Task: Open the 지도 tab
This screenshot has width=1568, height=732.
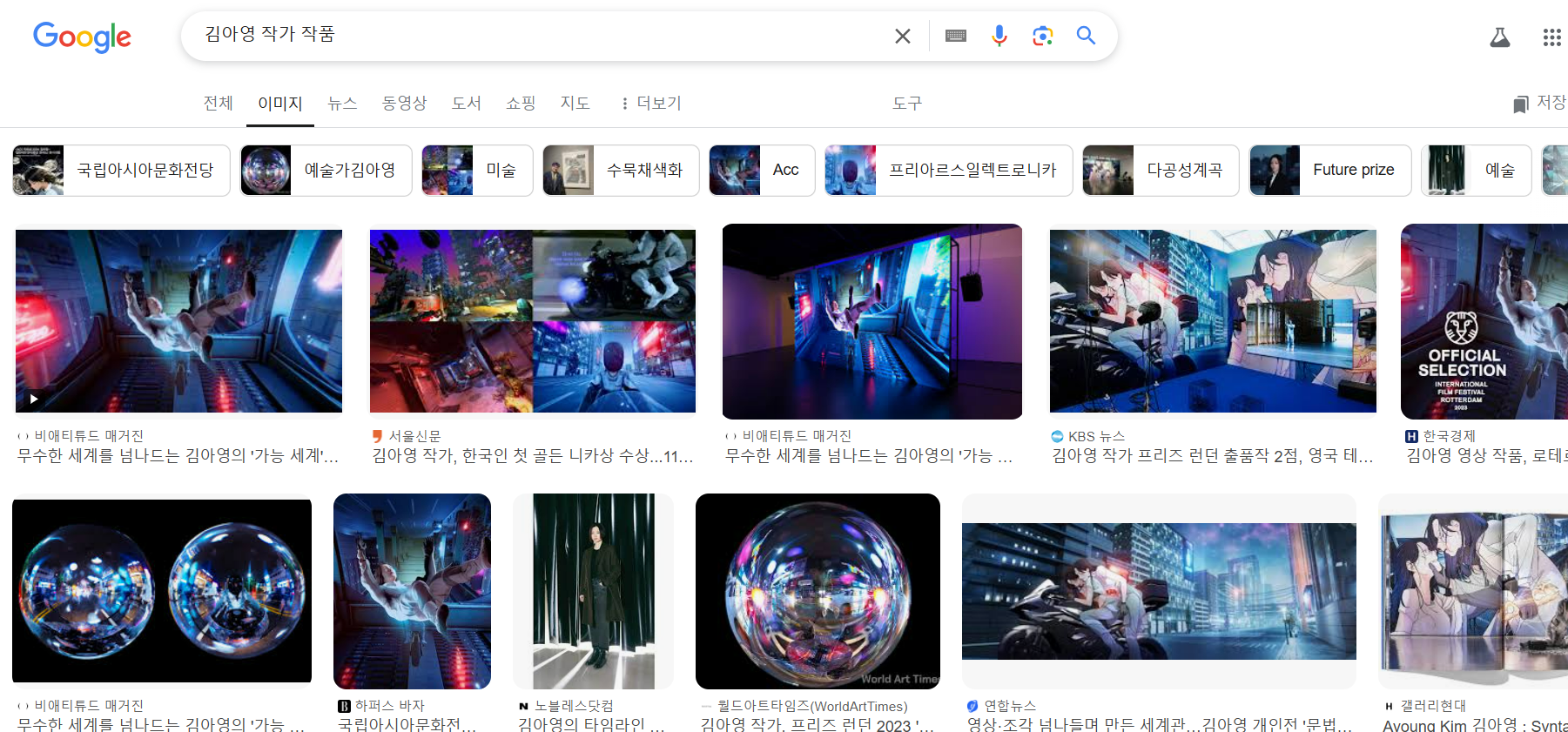Action: click(x=575, y=104)
